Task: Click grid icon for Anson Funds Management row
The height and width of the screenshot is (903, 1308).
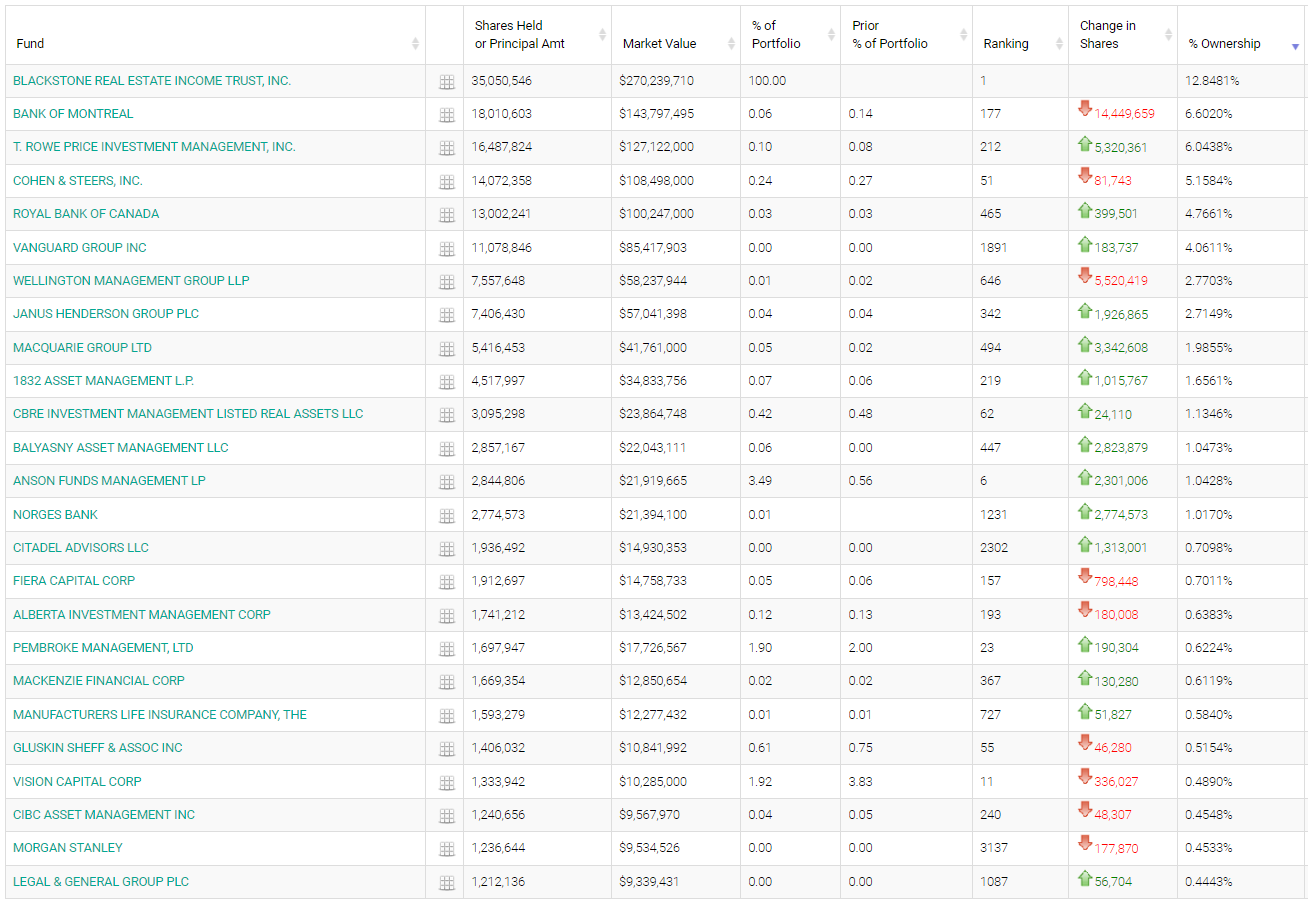Action: coord(447,482)
